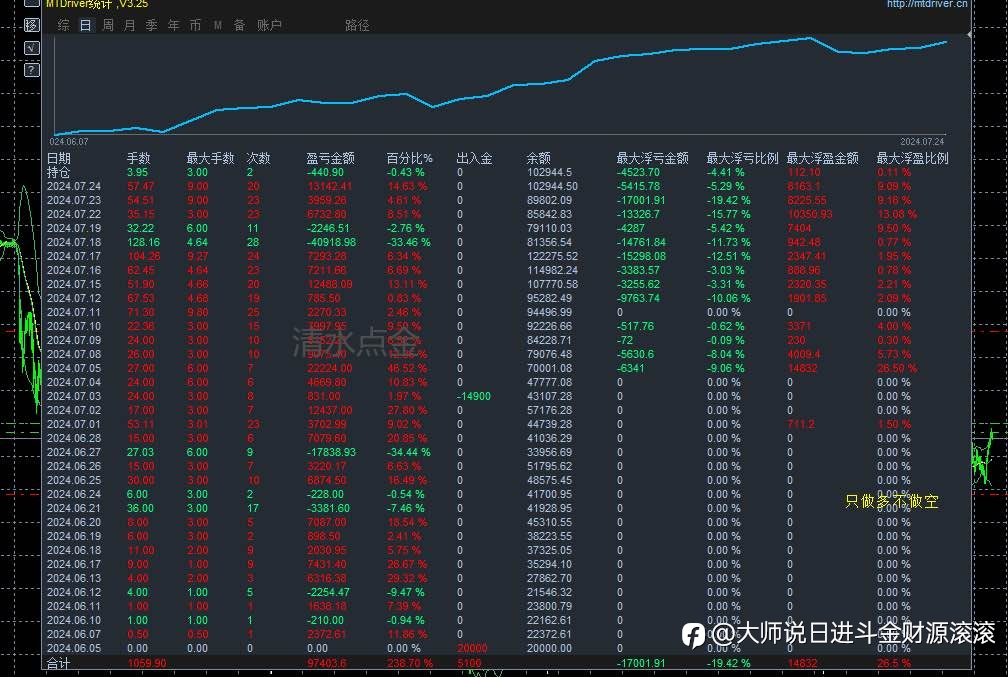Click the 10350.93 max floating profit cell
Viewport: 1008px width, 677px height.
click(x=810, y=214)
